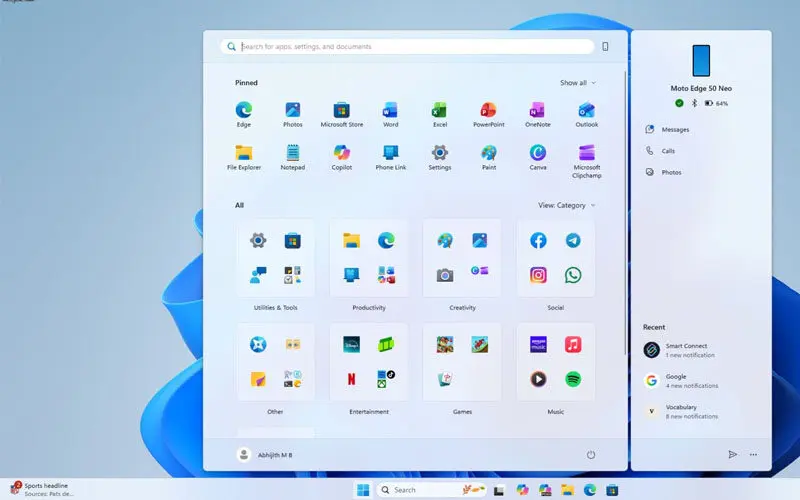Open pinned Settings app
The width and height of the screenshot is (800, 500).
439,157
